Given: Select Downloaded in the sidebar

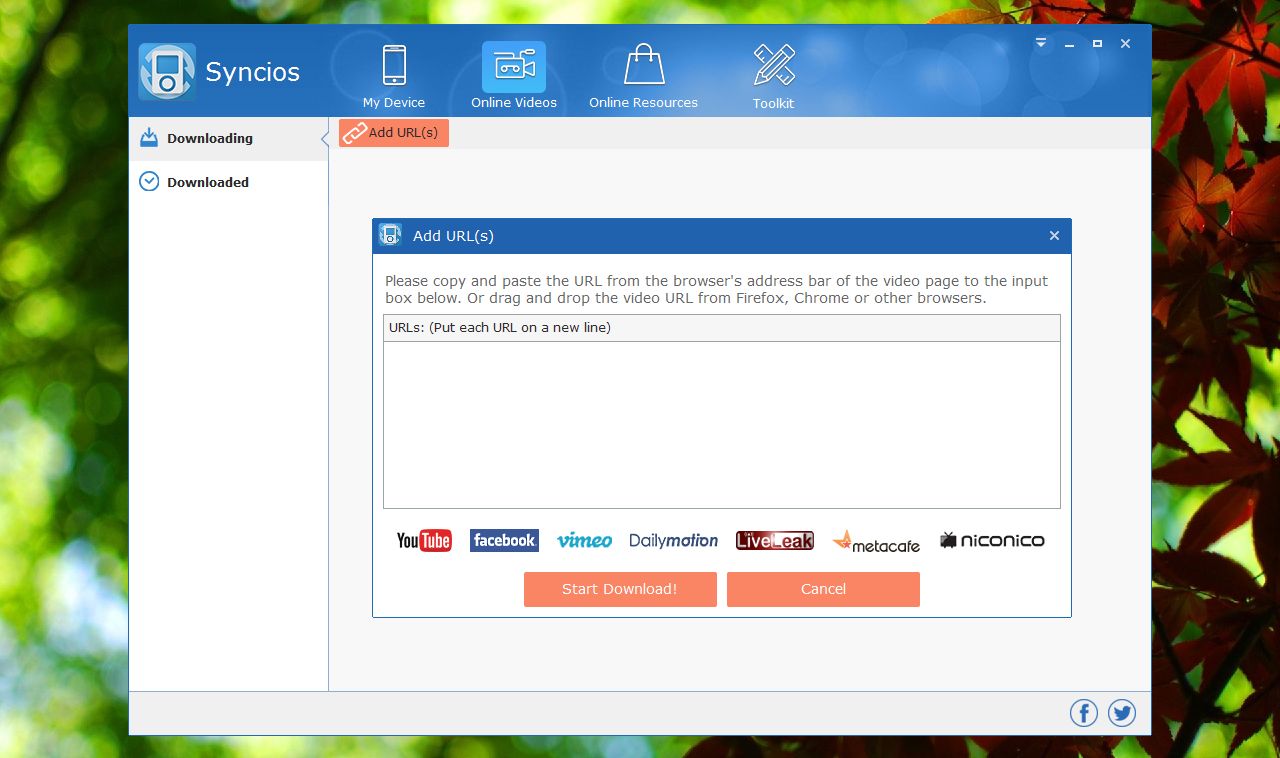Looking at the screenshot, I should pyautogui.click(x=229, y=182).
